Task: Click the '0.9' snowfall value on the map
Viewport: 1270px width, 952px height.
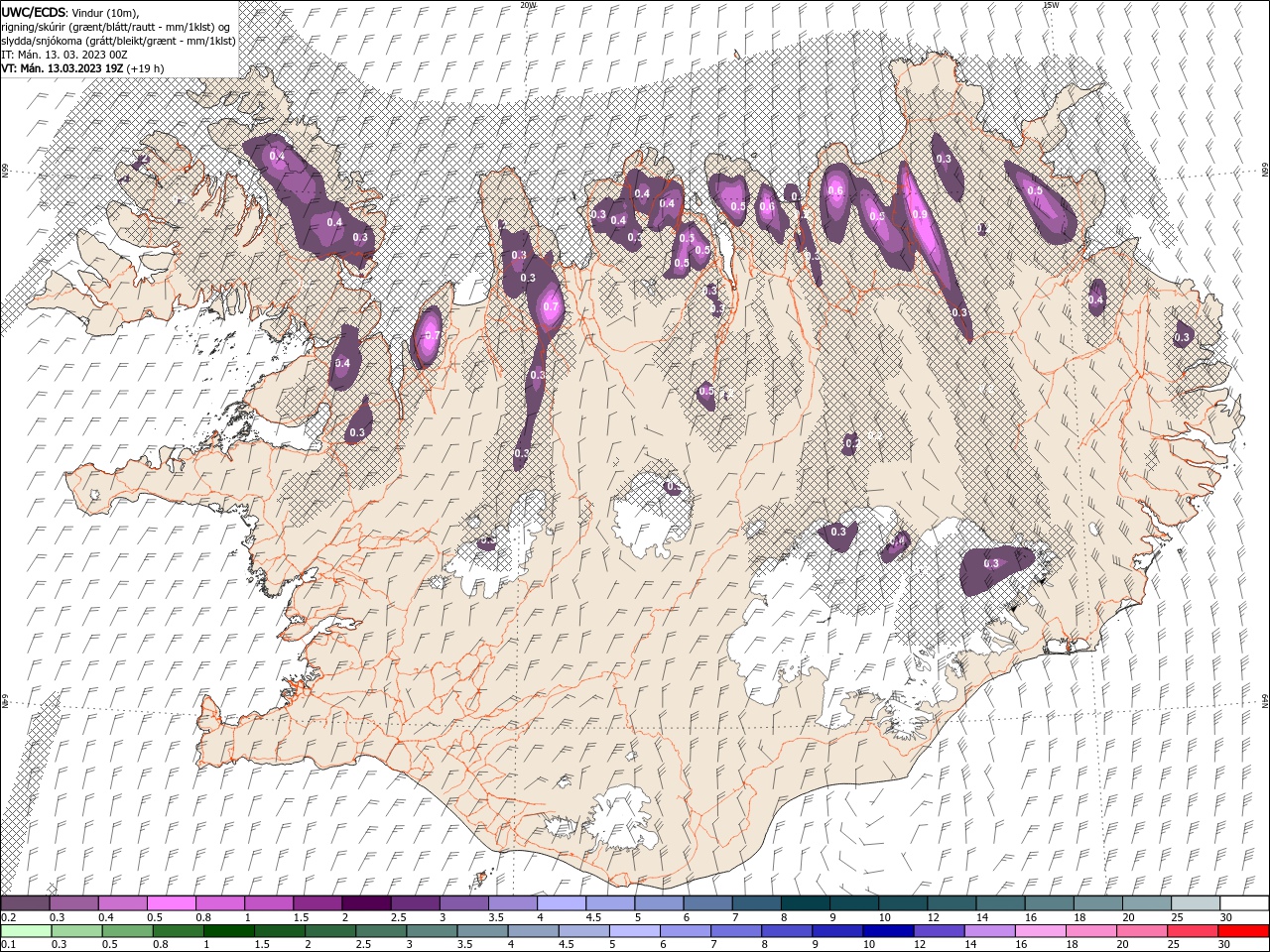Action: [919, 215]
